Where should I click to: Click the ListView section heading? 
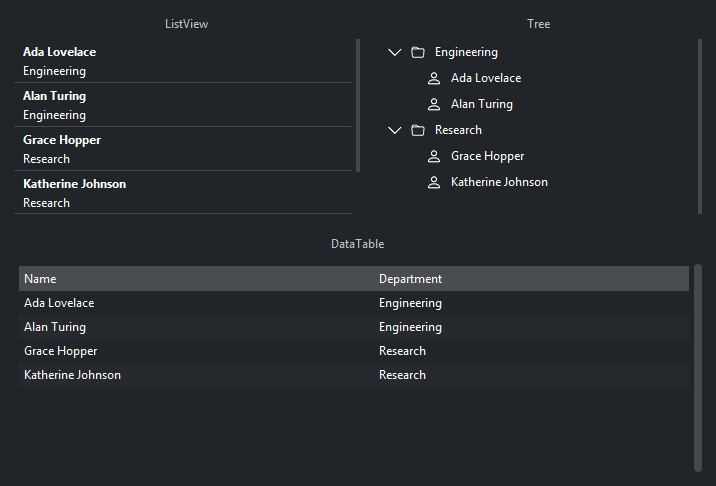(186, 24)
